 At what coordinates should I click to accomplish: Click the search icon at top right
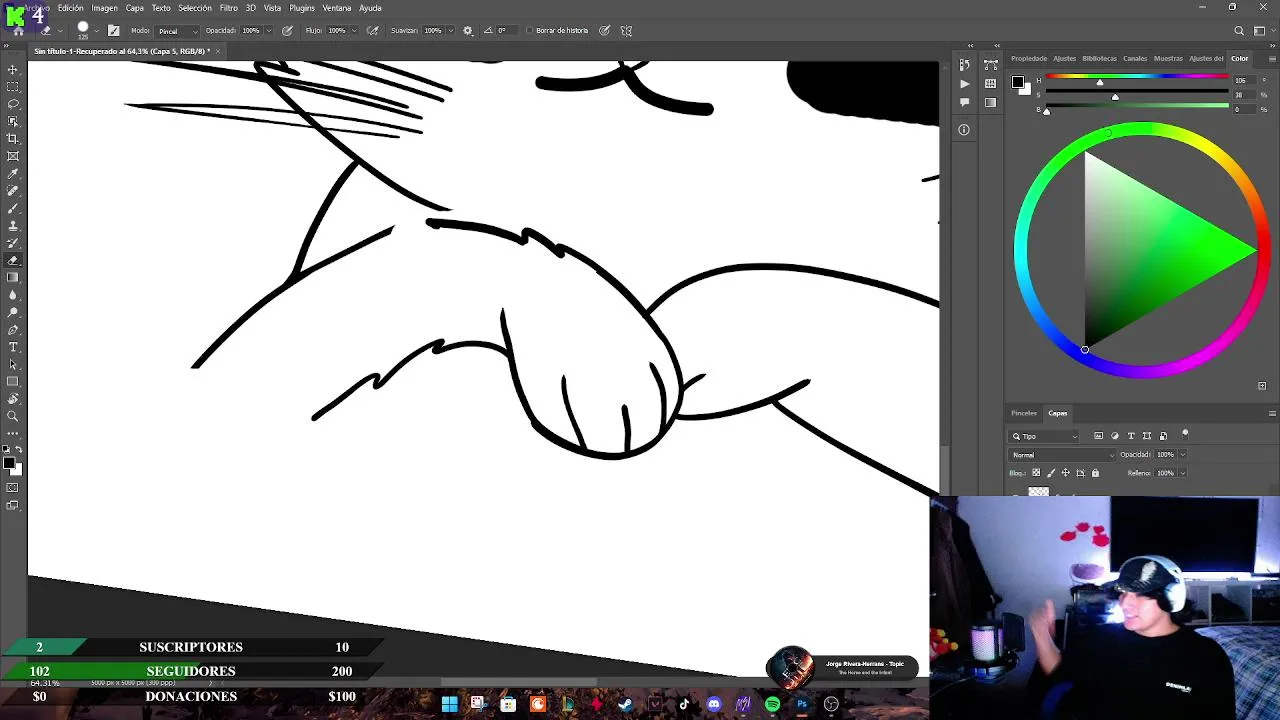1239,31
